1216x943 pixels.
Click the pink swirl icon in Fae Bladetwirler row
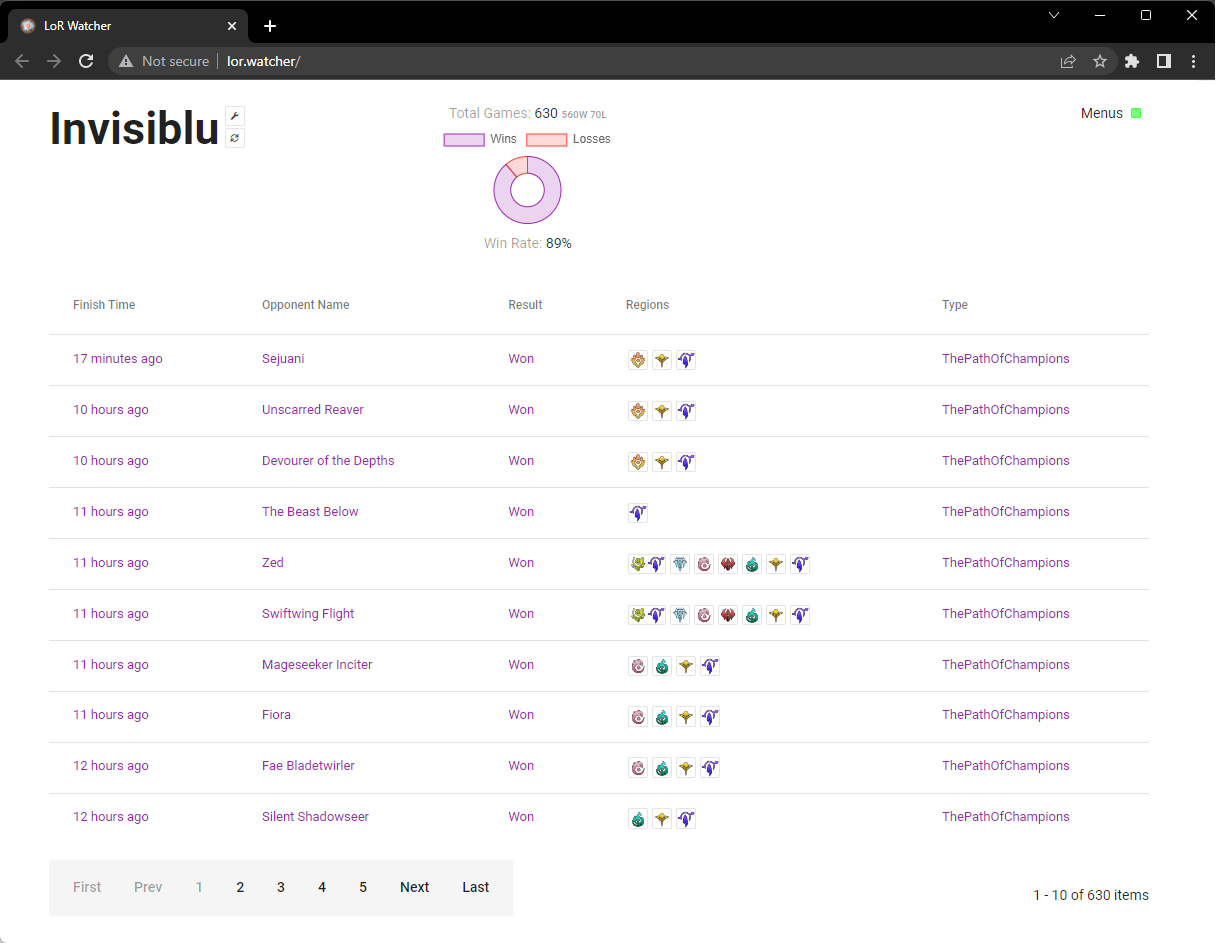(x=638, y=768)
